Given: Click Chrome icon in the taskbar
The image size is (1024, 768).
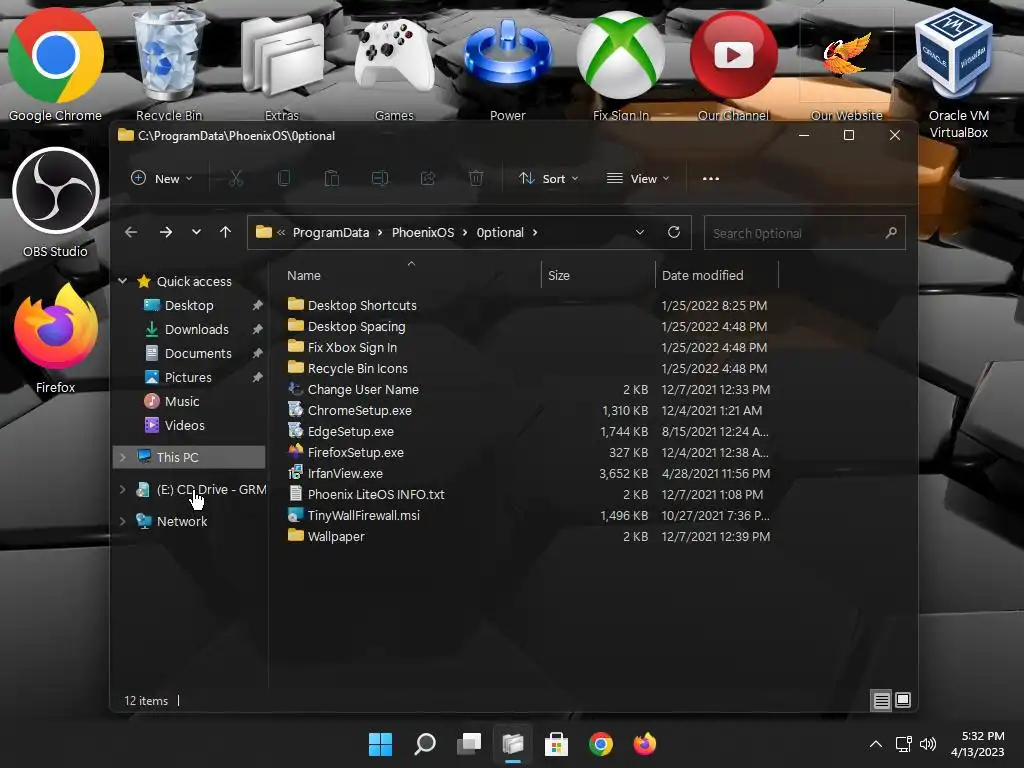Looking at the screenshot, I should 601,744.
